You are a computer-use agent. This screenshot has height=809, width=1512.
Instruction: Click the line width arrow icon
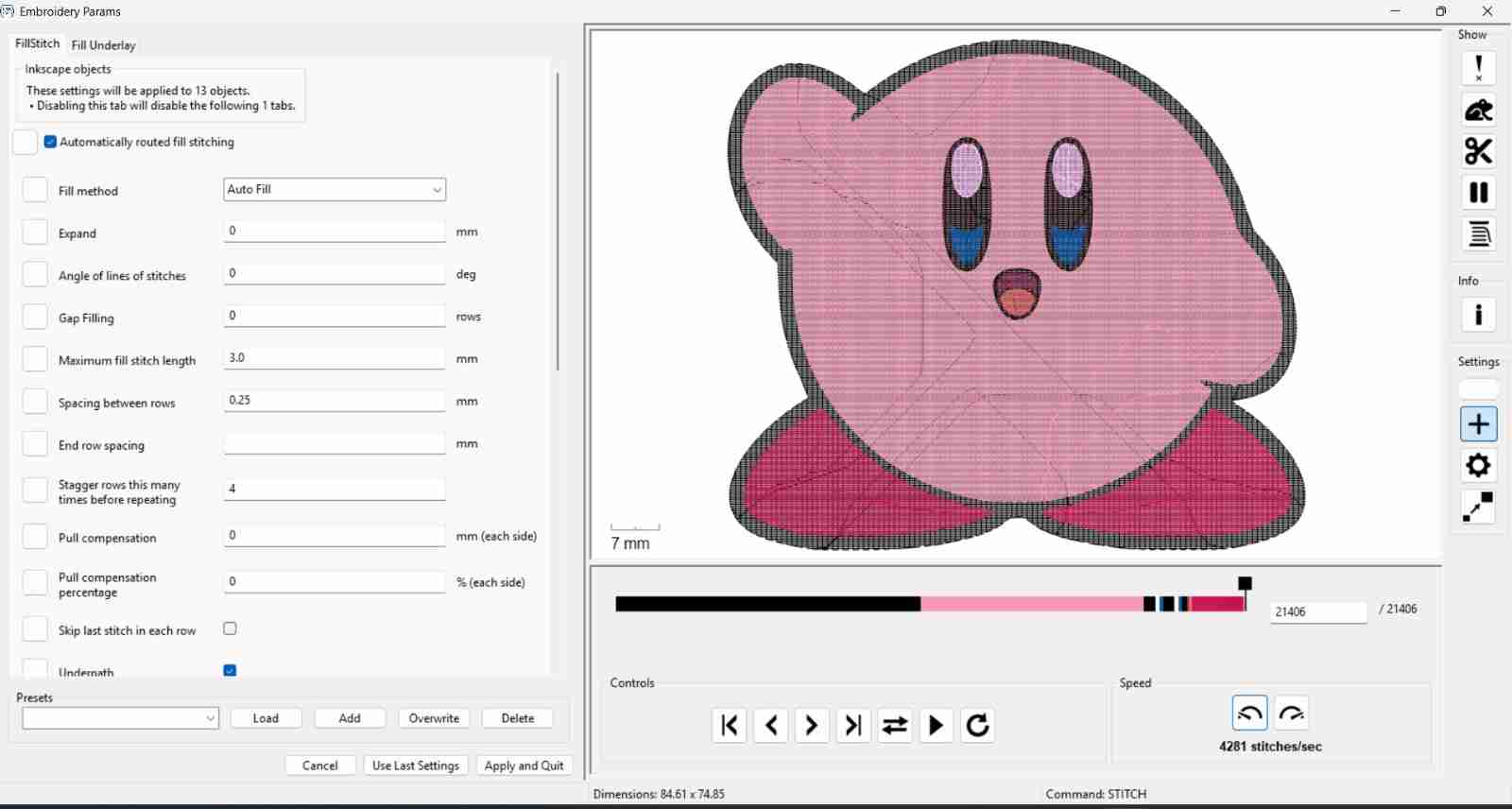(x=1479, y=508)
